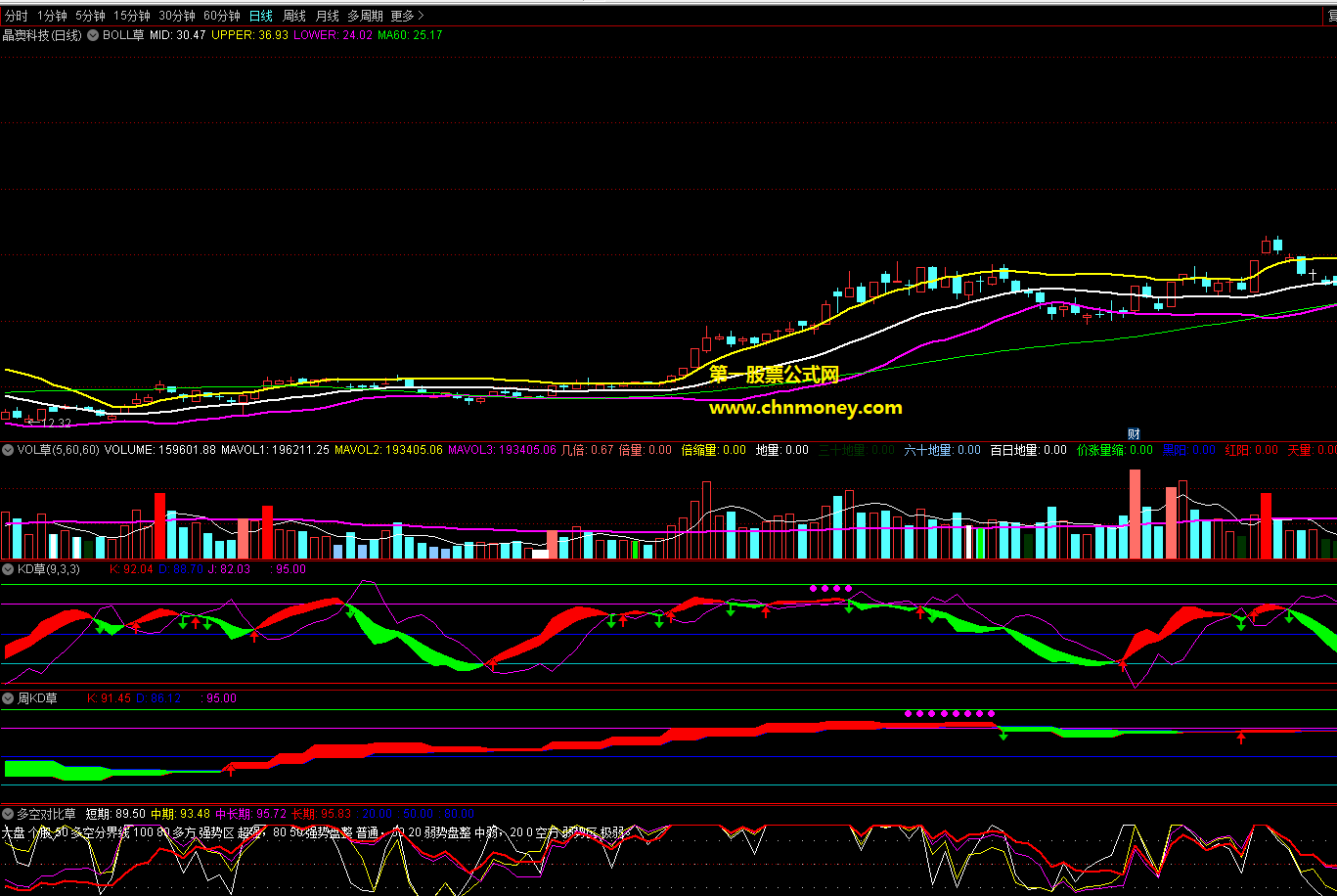Image resolution: width=1337 pixels, height=896 pixels.
Task: Click the 周KD K: 91.45 reading
Action: tap(109, 698)
